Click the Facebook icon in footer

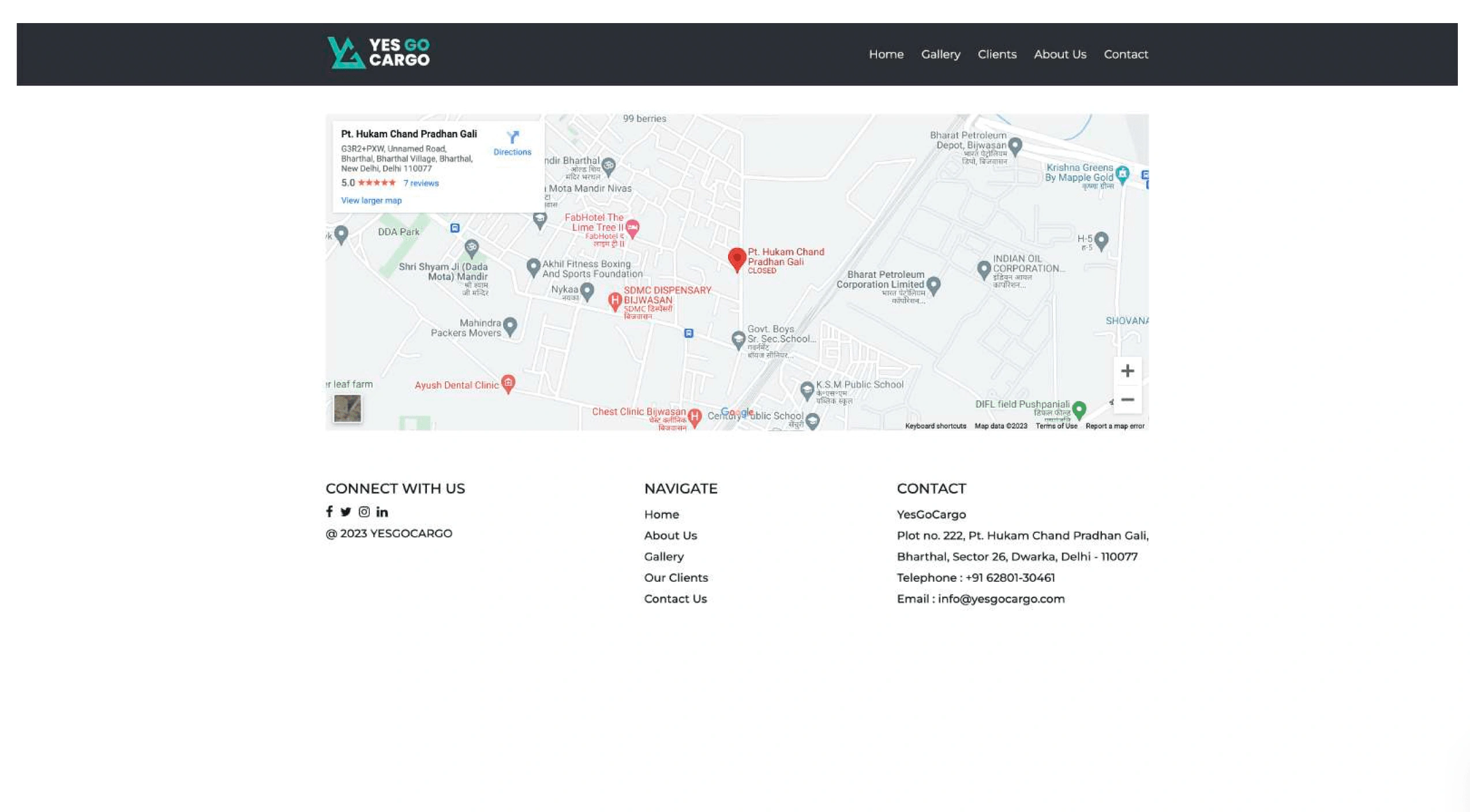(329, 512)
